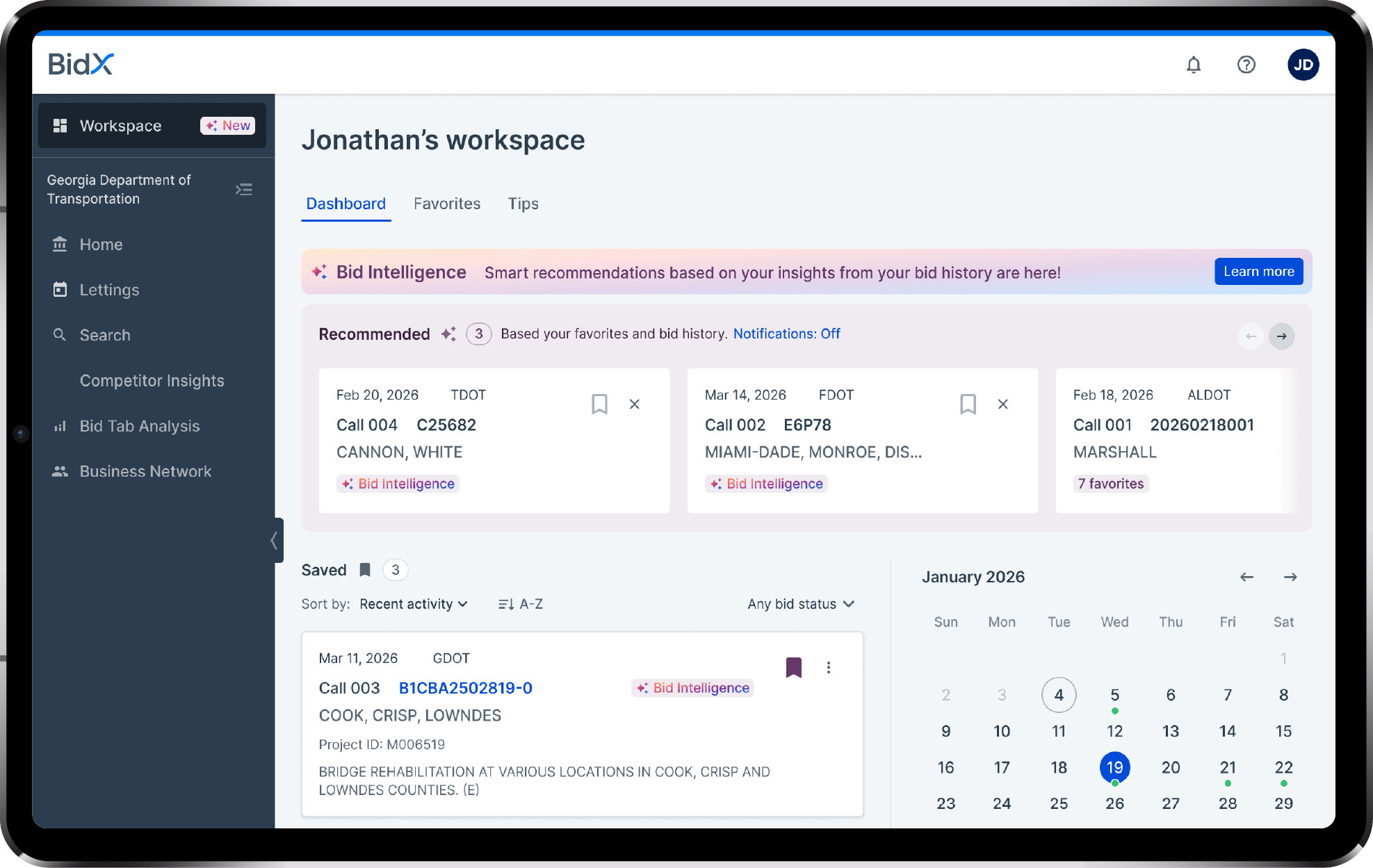Image resolution: width=1373 pixels, height=868 pixels.
Task: Dismiss the Call 004 C25682 recommendation
Action: 634,404
